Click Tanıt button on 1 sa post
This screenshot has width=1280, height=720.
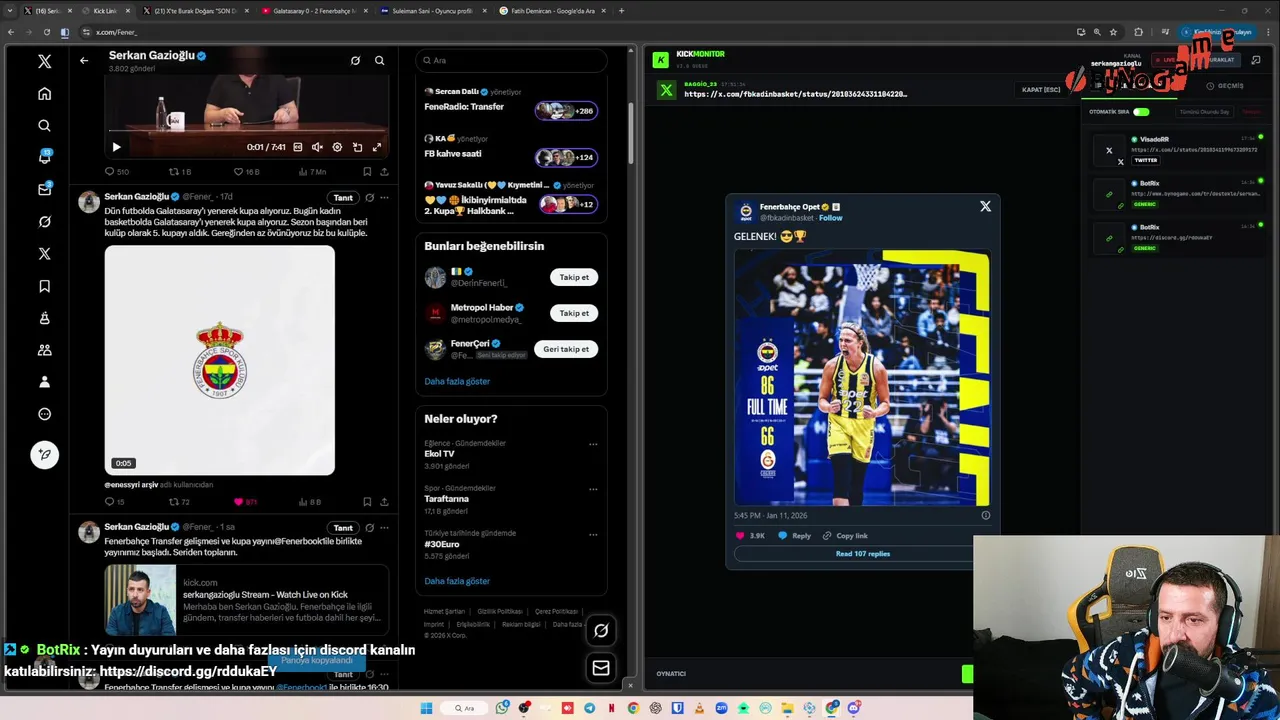point(343,527)
